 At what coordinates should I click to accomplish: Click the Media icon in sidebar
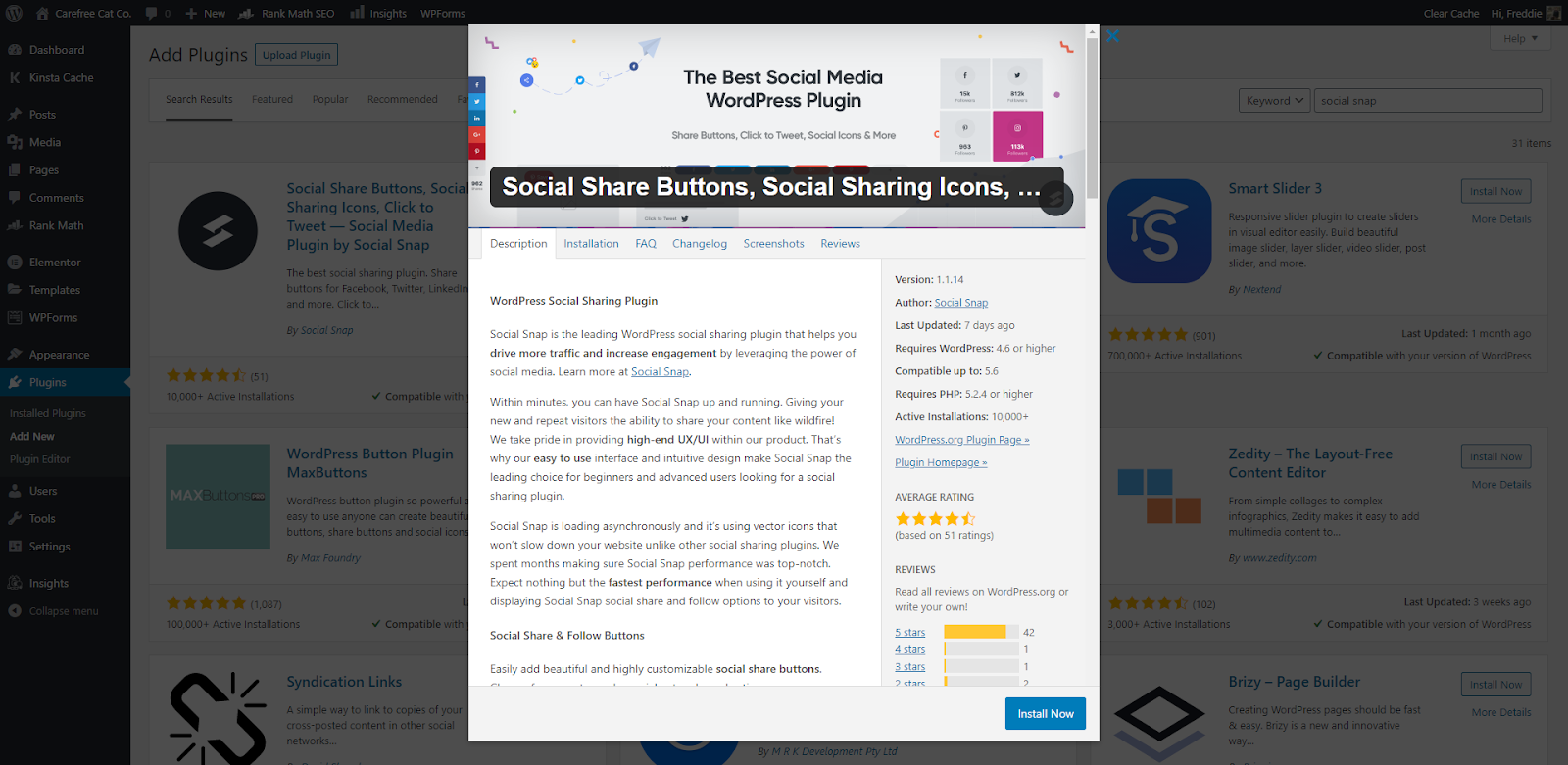(x=15, y=142)
